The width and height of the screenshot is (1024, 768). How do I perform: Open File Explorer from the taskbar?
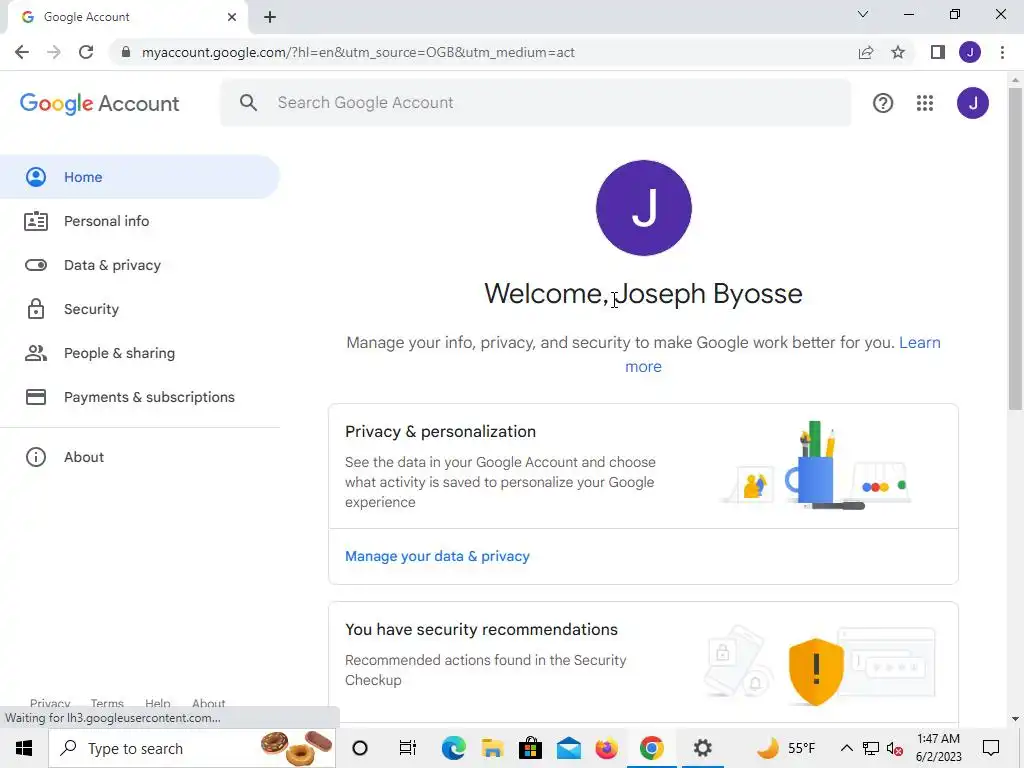click(x=492, y=748)
